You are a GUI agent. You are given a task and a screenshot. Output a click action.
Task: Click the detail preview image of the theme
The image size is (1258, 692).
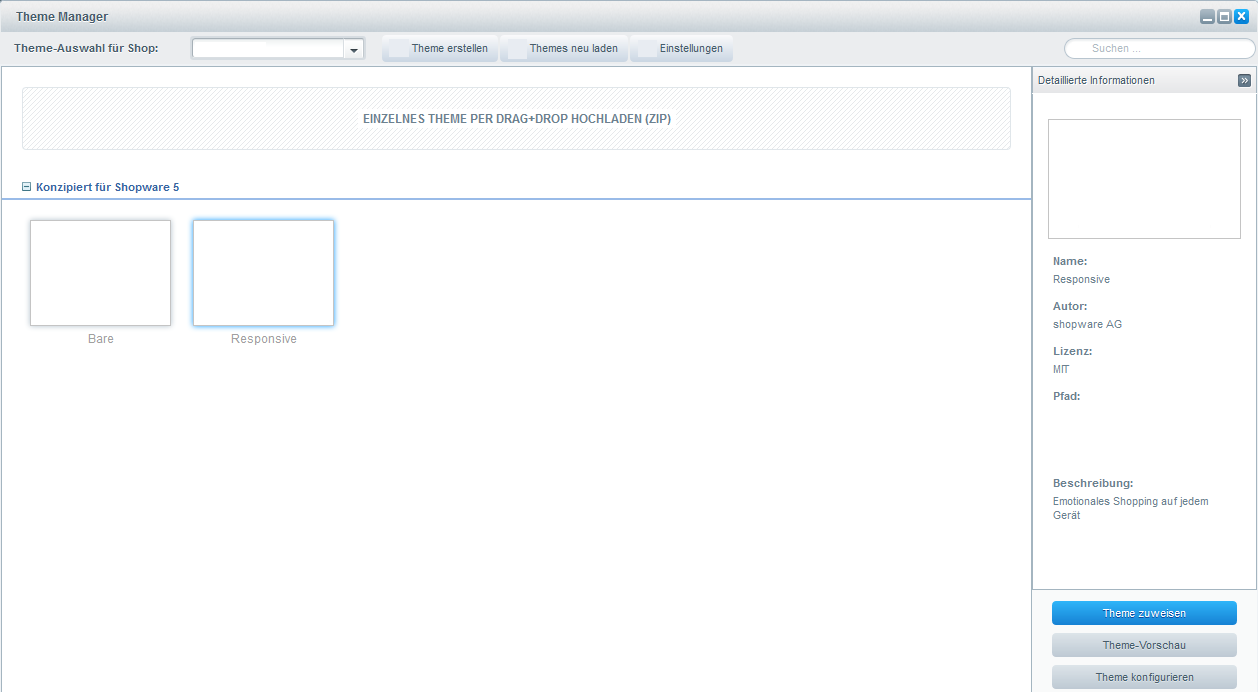click(1144, 179)
